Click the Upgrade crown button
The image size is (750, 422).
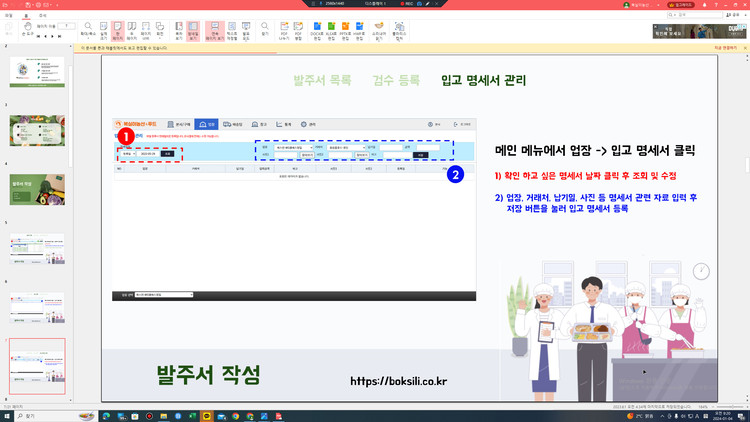click(x=681, y=5)
